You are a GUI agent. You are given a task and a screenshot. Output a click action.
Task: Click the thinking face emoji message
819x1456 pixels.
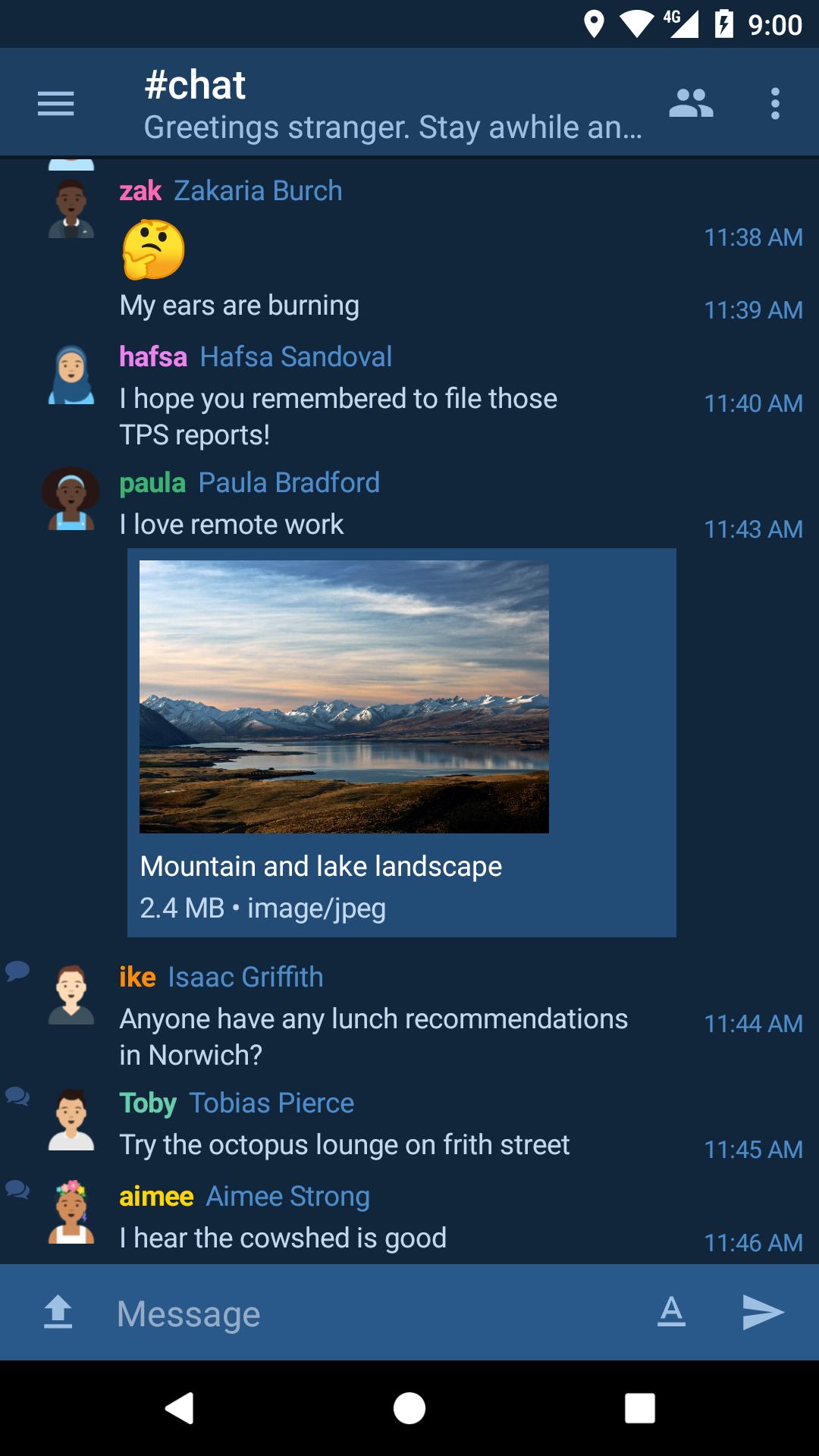153,249
